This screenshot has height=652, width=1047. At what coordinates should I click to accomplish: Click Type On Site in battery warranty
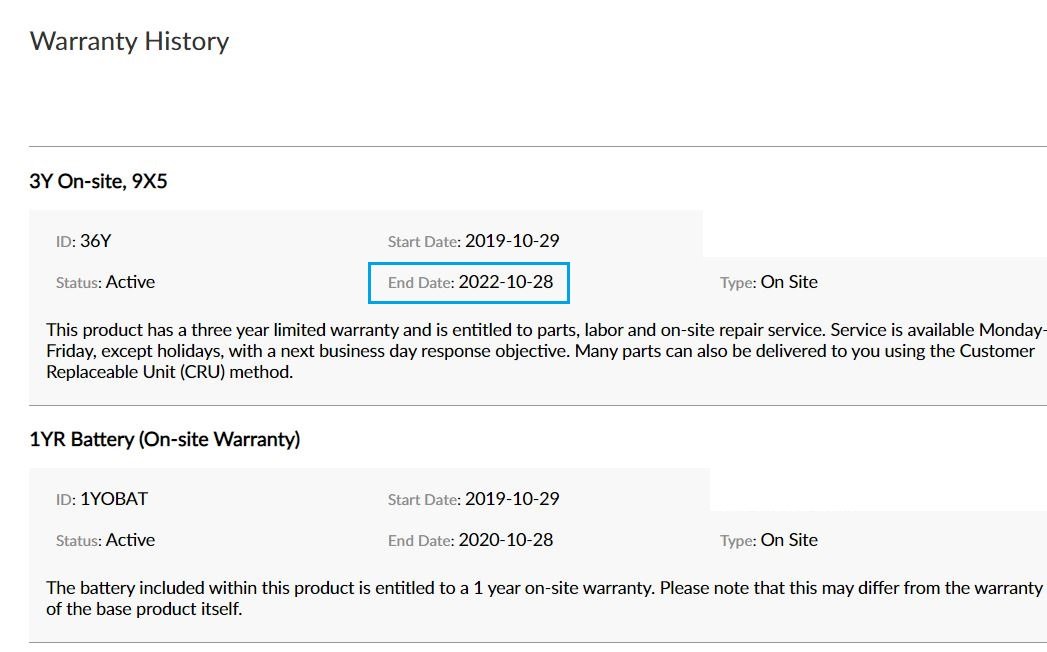[x=788, y=540]
